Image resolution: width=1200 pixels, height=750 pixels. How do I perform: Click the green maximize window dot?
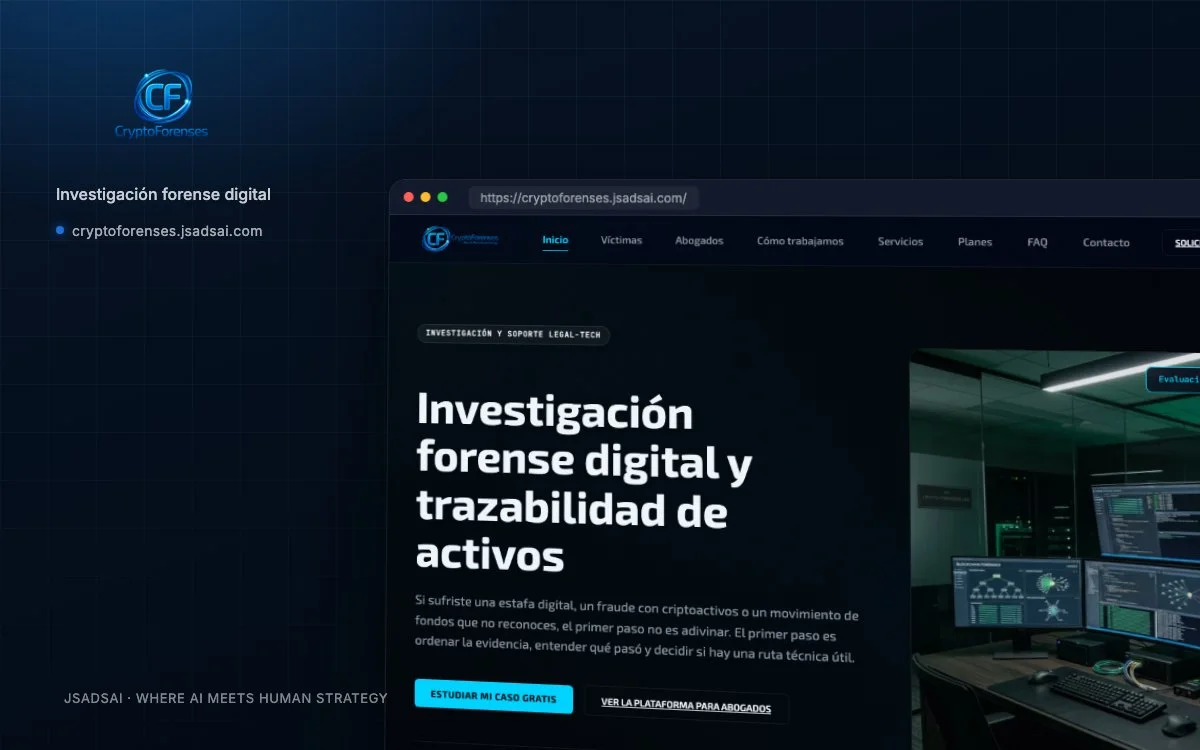pos(442,197)
